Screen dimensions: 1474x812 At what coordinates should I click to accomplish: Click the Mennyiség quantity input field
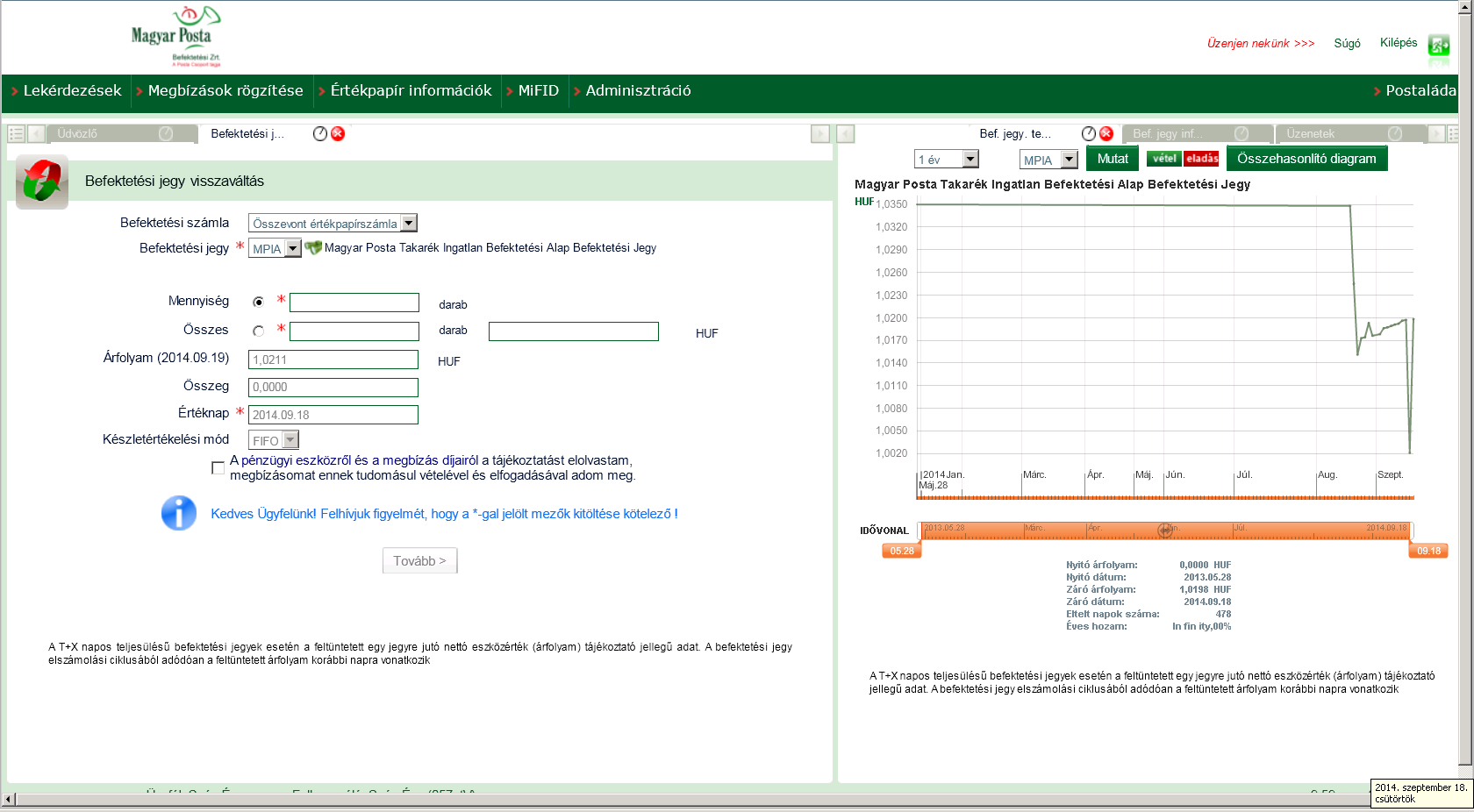[x=354, y=303]
